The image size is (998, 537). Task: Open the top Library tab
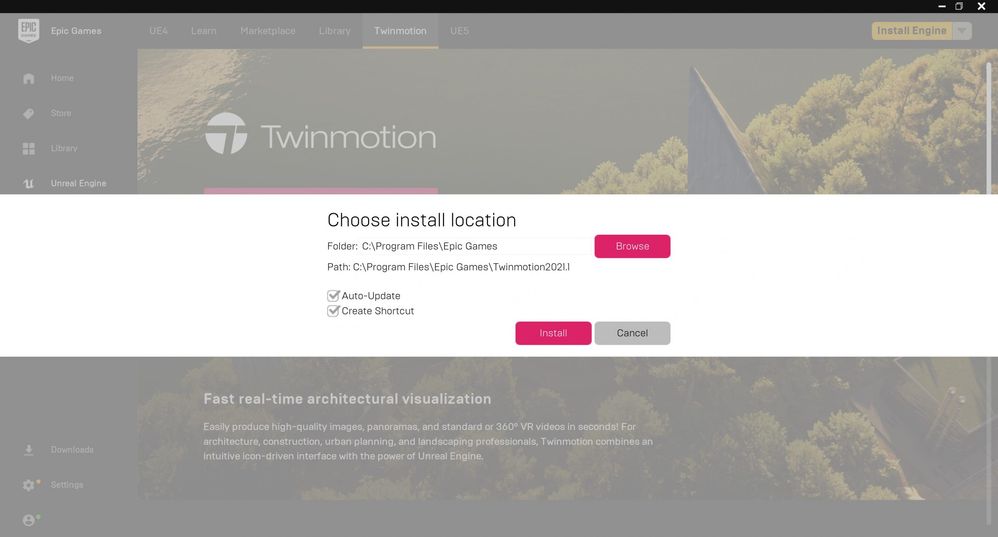[x=334, y=31]
